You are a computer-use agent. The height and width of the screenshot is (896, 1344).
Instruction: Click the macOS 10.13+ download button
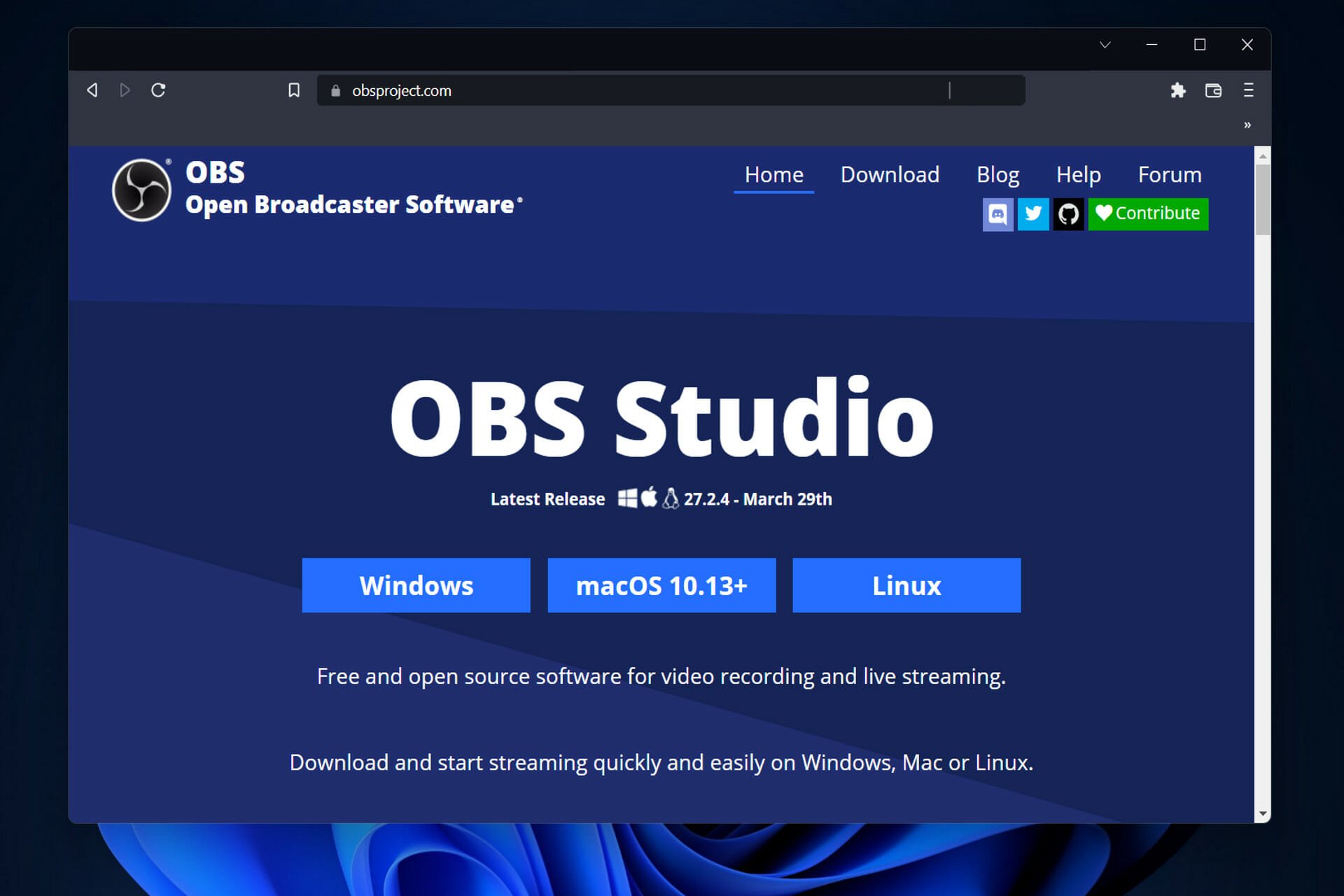[x=661, y=585]
